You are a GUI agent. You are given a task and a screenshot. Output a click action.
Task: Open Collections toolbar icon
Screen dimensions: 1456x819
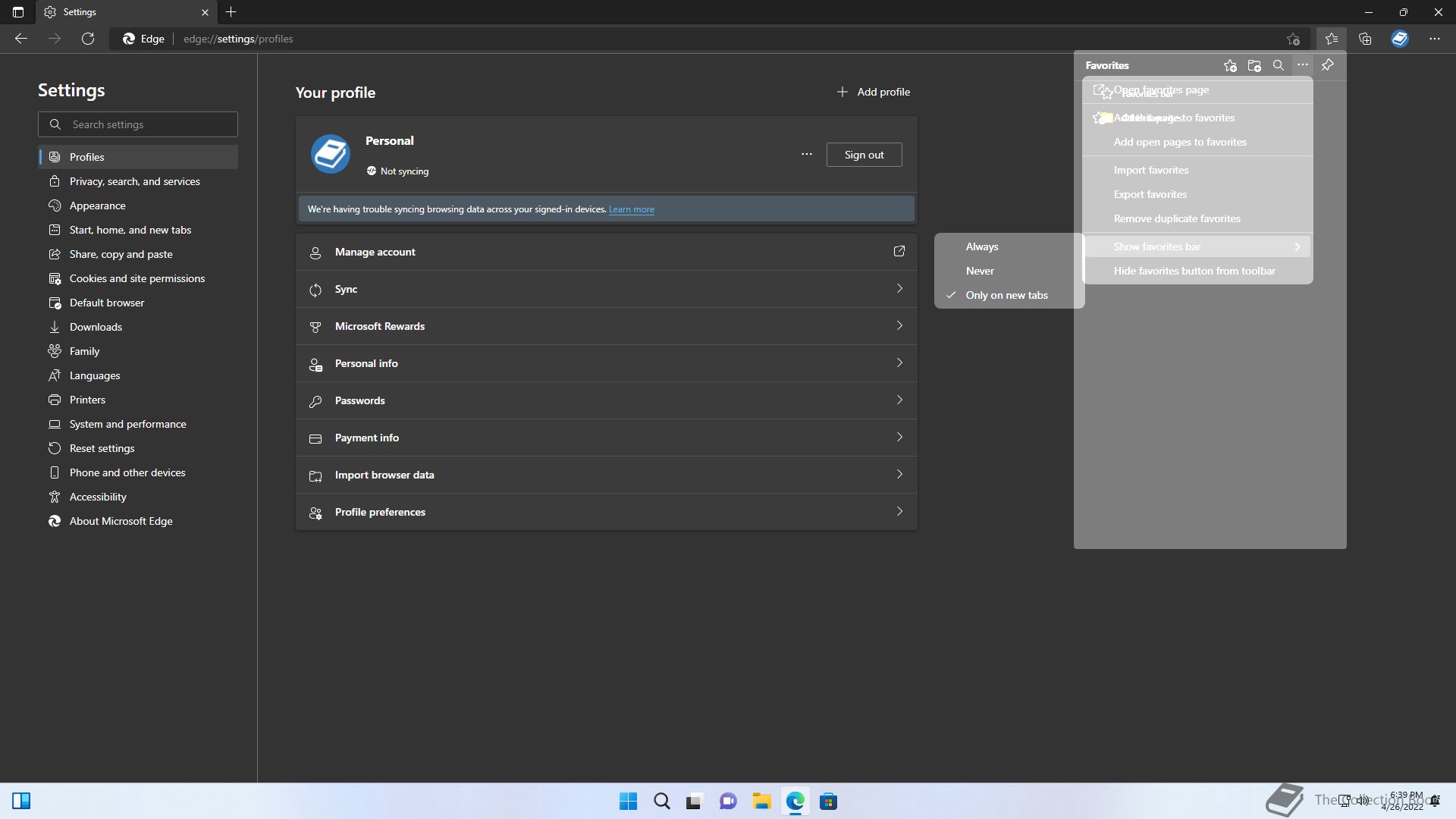tap(1365, 39)
